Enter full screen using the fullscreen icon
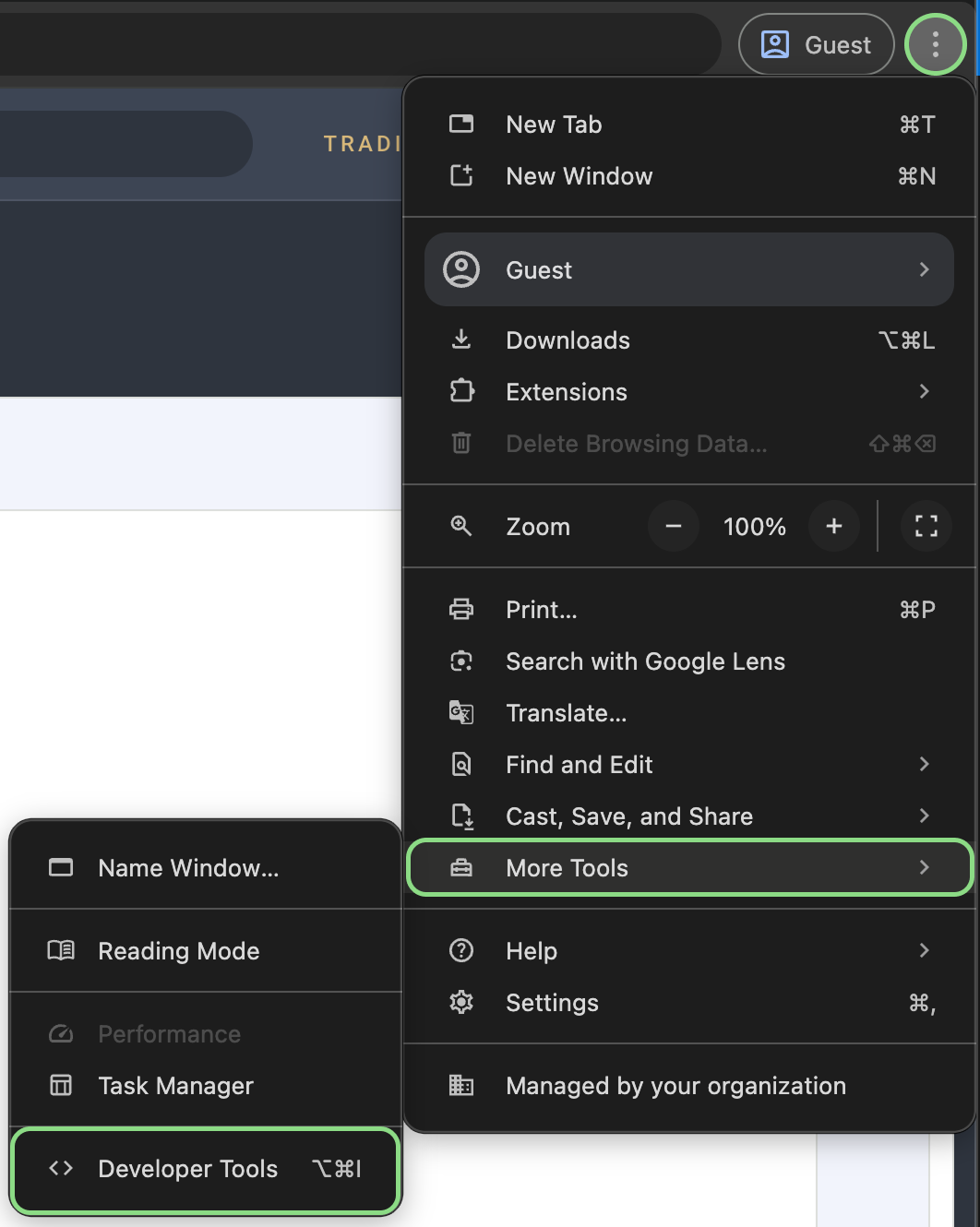The width and height of the screenshot is (980, 1227). tap(926, 526)
